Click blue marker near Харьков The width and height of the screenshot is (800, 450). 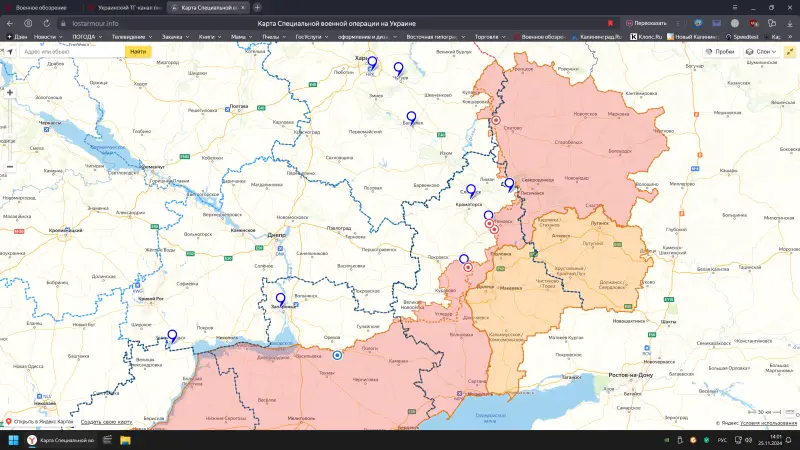coord(371,63)
